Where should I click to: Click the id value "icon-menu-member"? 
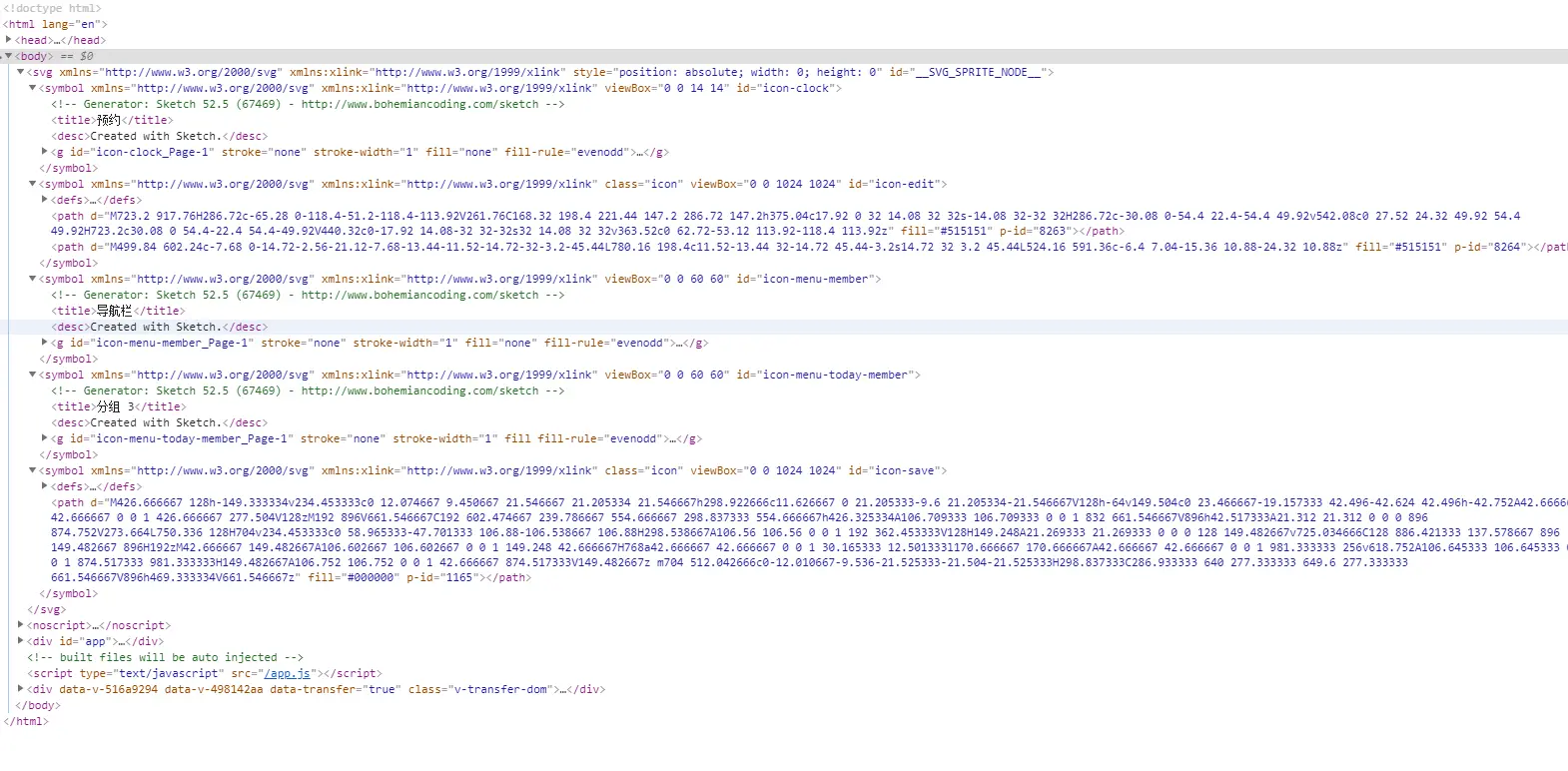tap(816, 279)
